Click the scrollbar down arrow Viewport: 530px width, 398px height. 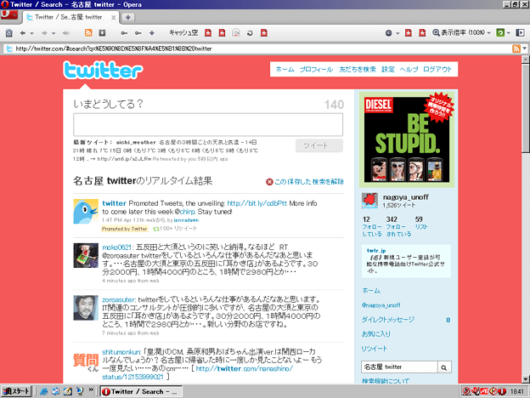pos(525,379)
